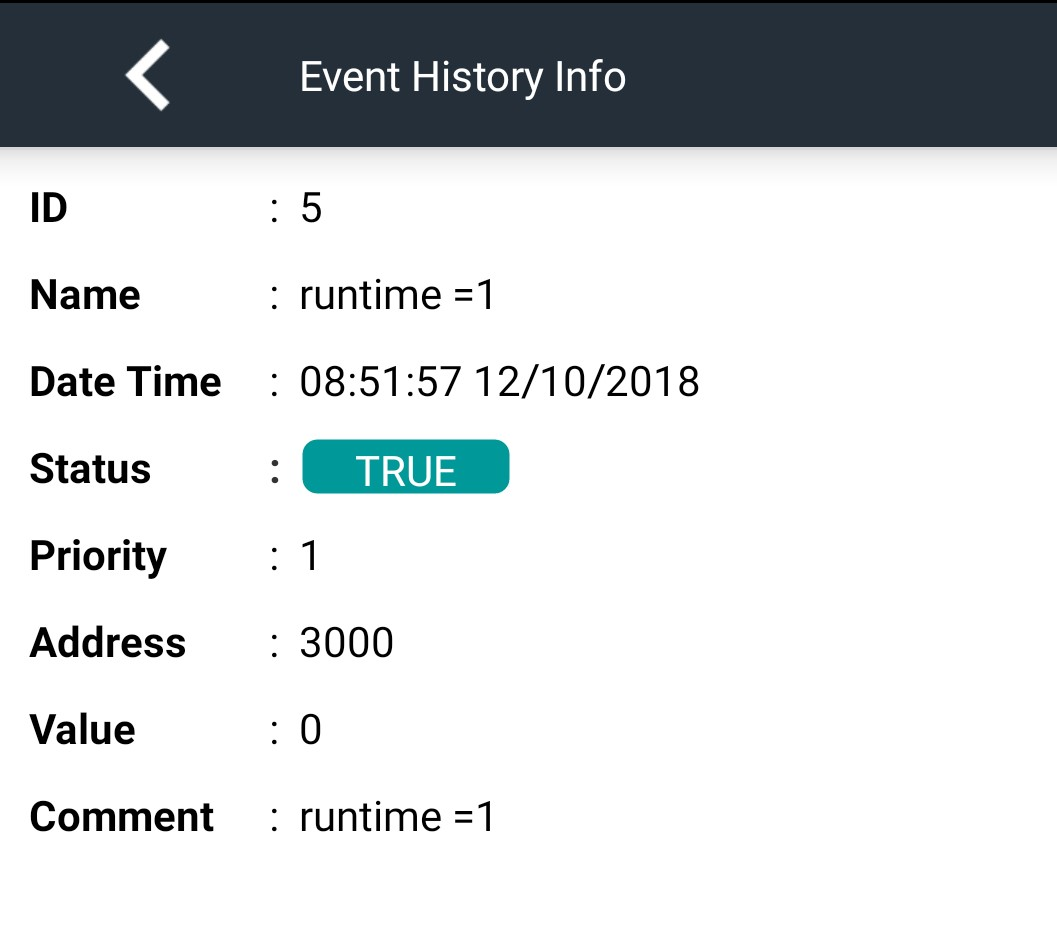Go back using the arrow icon
Viewport: 1057px width, 937px height.
point(148,75)
